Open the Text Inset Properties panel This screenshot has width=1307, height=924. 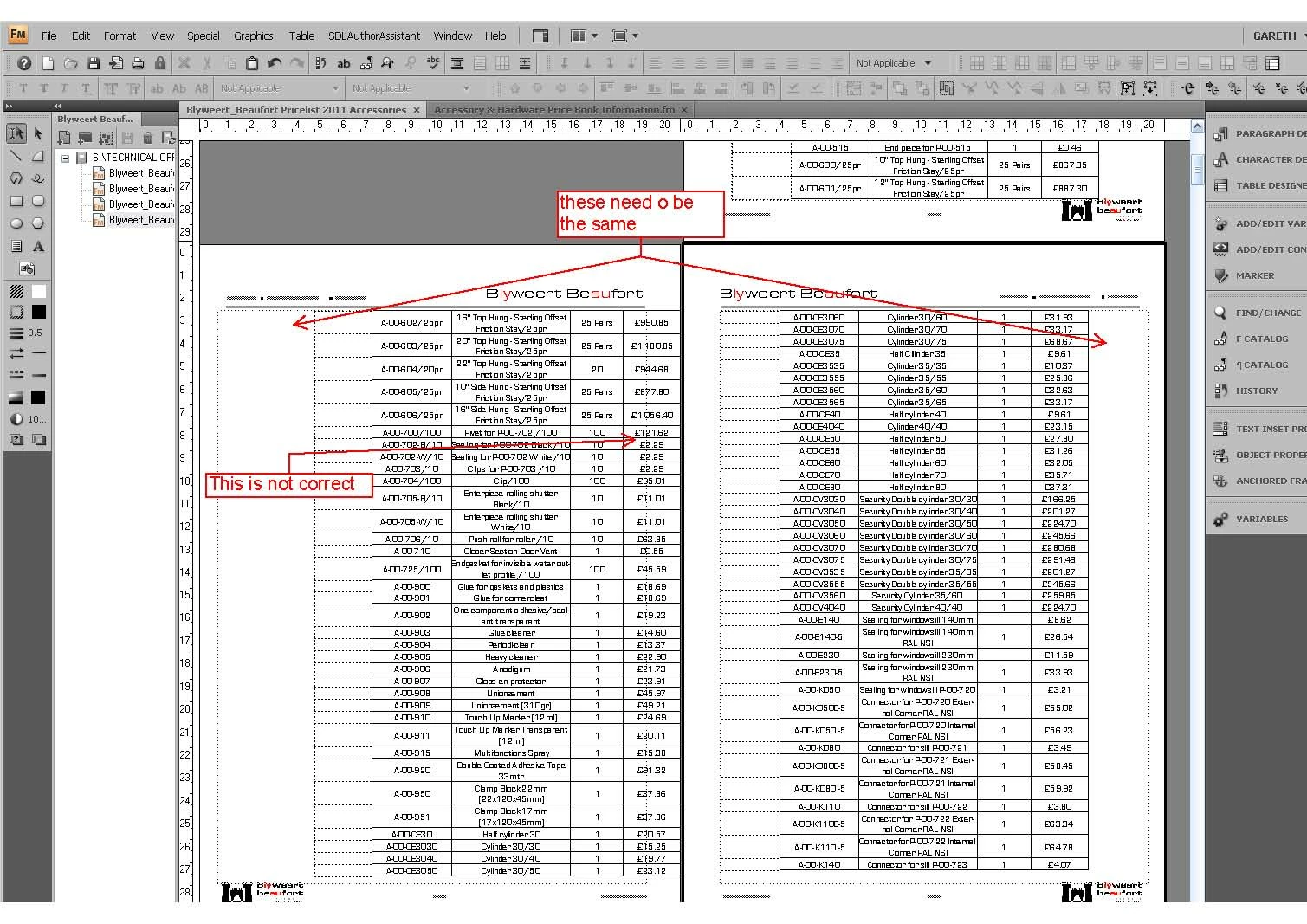1258,429
